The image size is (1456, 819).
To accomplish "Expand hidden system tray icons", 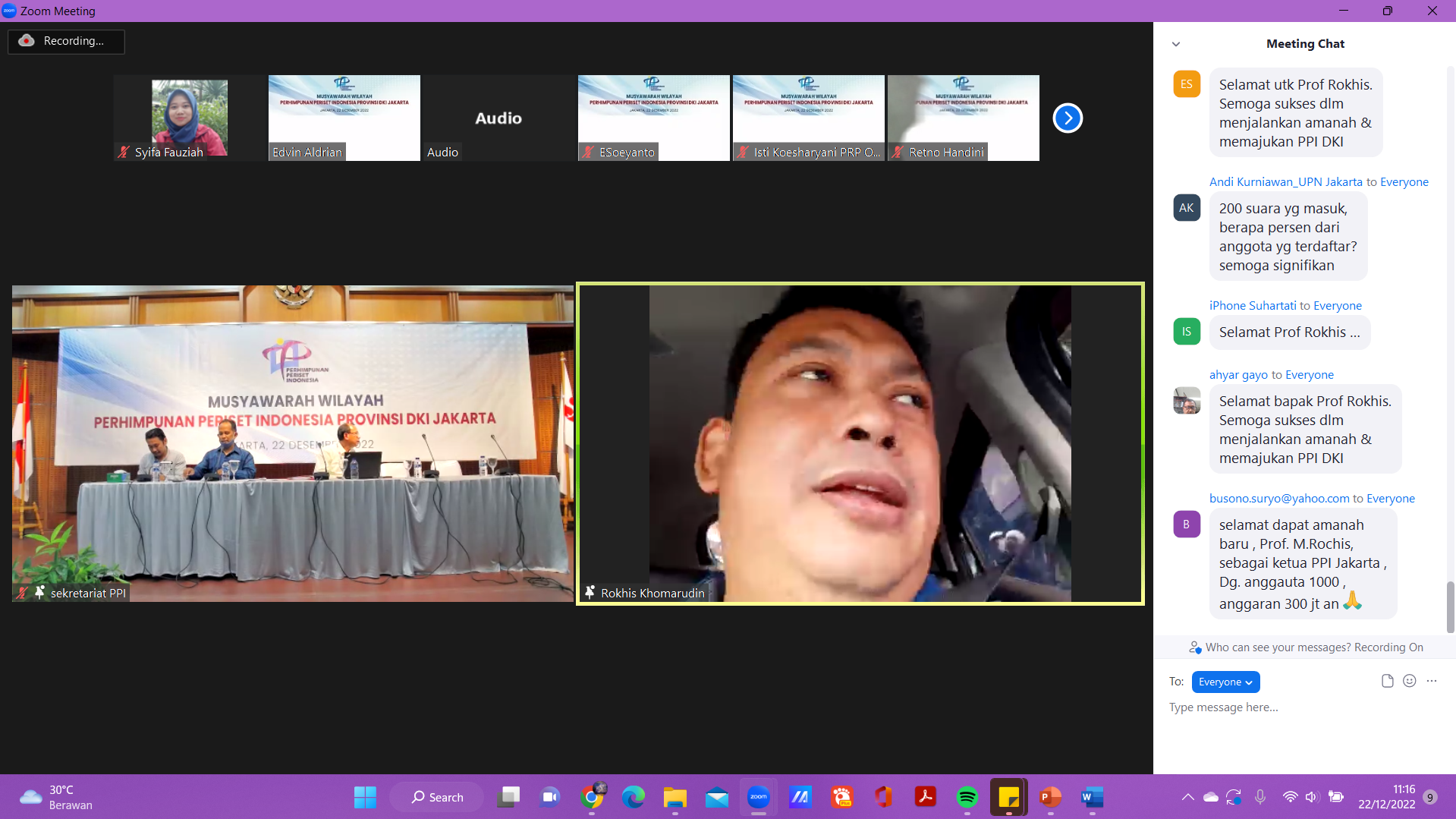I will click(1187, 797).
